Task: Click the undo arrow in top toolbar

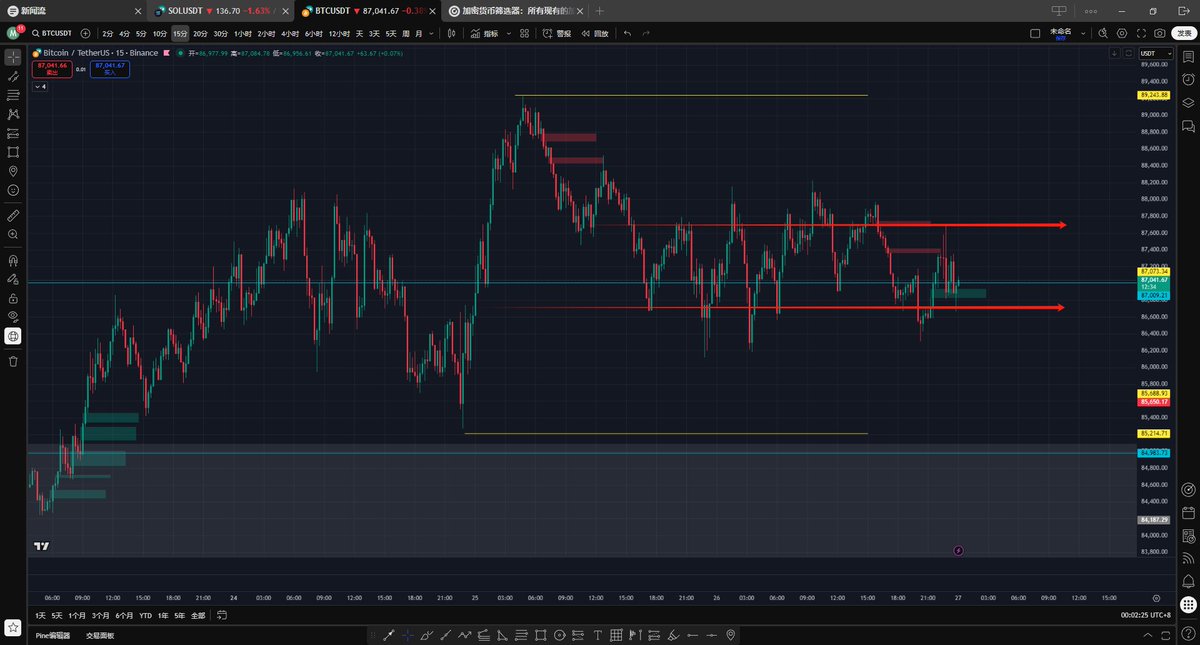Action: click(627, 33)
